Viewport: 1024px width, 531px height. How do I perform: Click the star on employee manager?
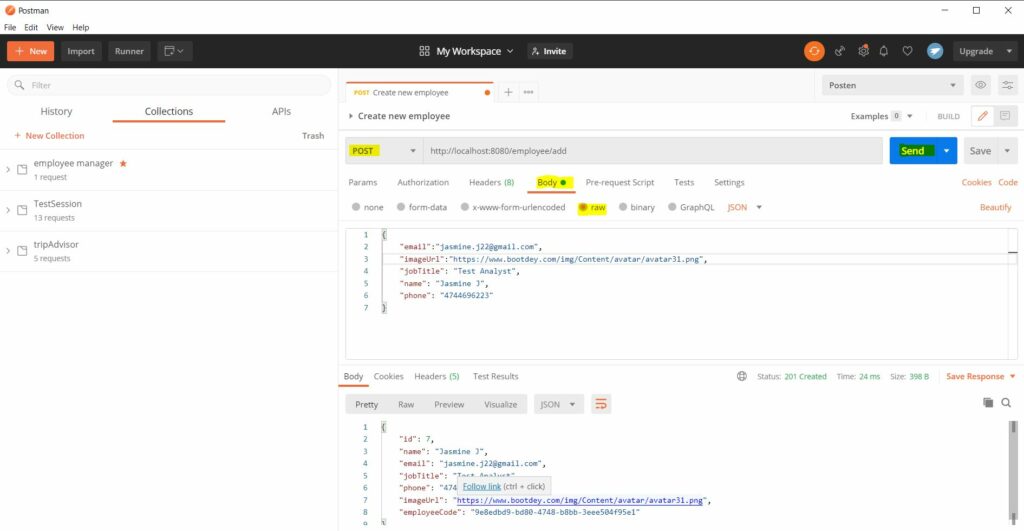click(123, 163)
